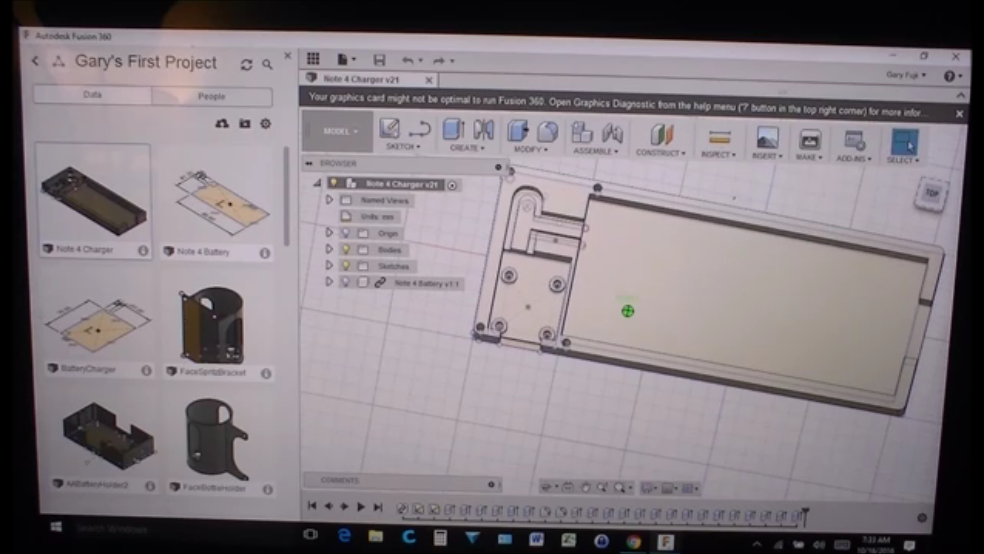This screenshot has width=984, height=554.
Task: Refresh the project data panel
Action: 246,64
